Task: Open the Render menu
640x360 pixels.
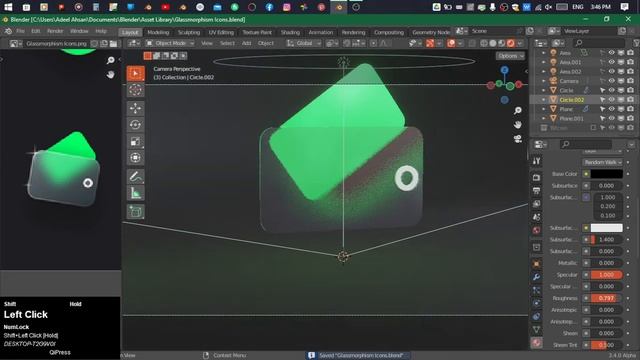Action: pyautogui.click(x=55, y=31)
